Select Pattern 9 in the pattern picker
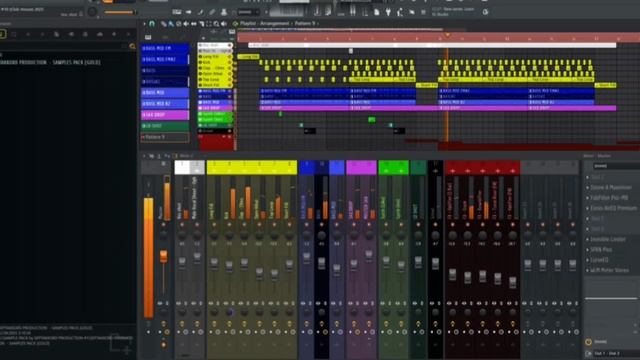640x360 pixels. point(165,138)
